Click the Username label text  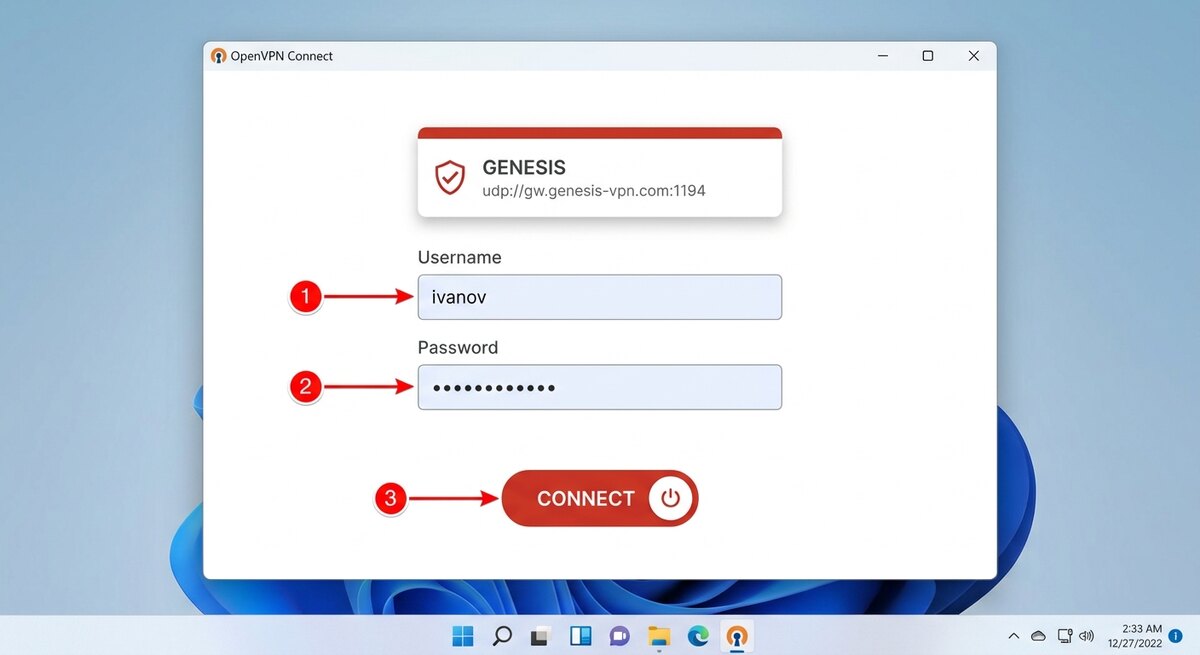460,258
